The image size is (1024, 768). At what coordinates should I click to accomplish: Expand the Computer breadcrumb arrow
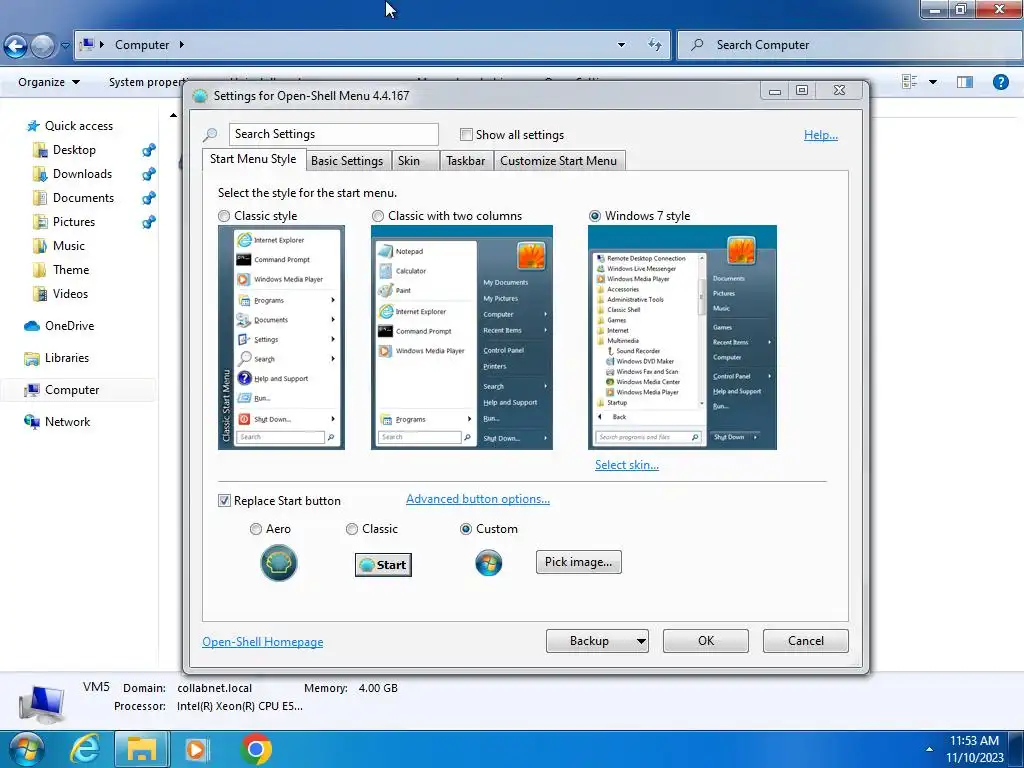click(182, 44)
